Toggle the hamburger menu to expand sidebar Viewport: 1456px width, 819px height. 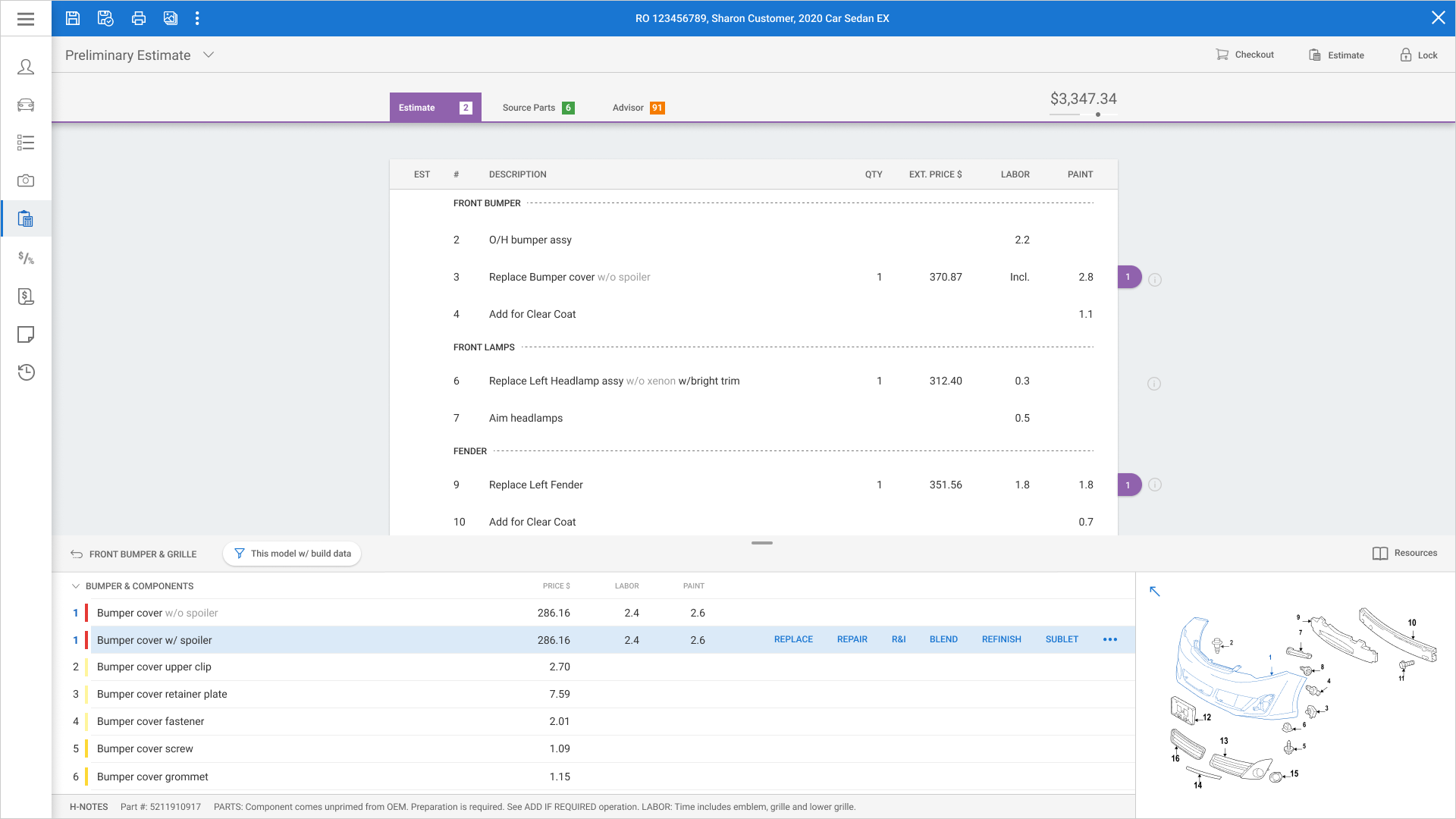point(26,18)
